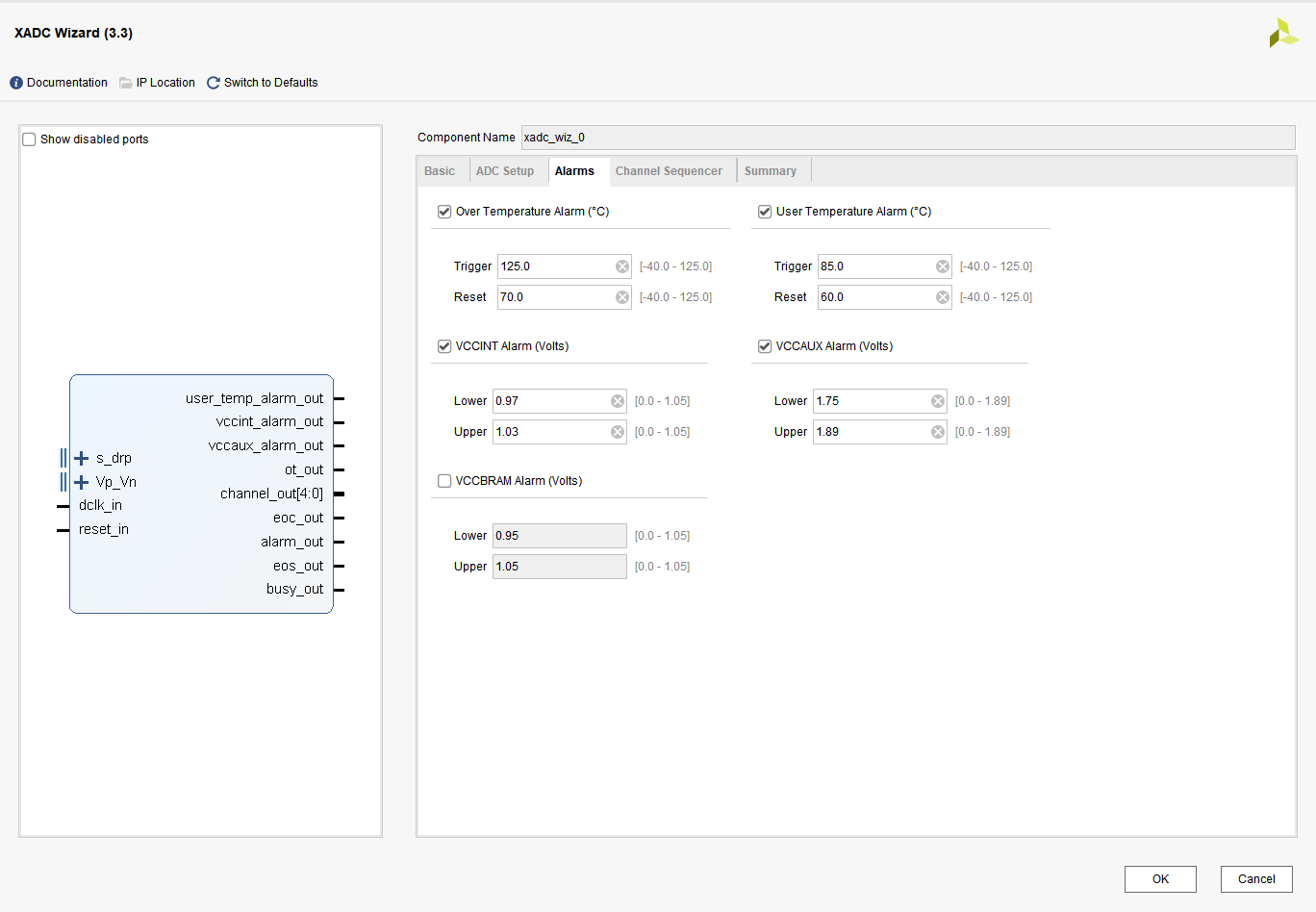Clear the VCCINT Lower value

pos(618,401)
